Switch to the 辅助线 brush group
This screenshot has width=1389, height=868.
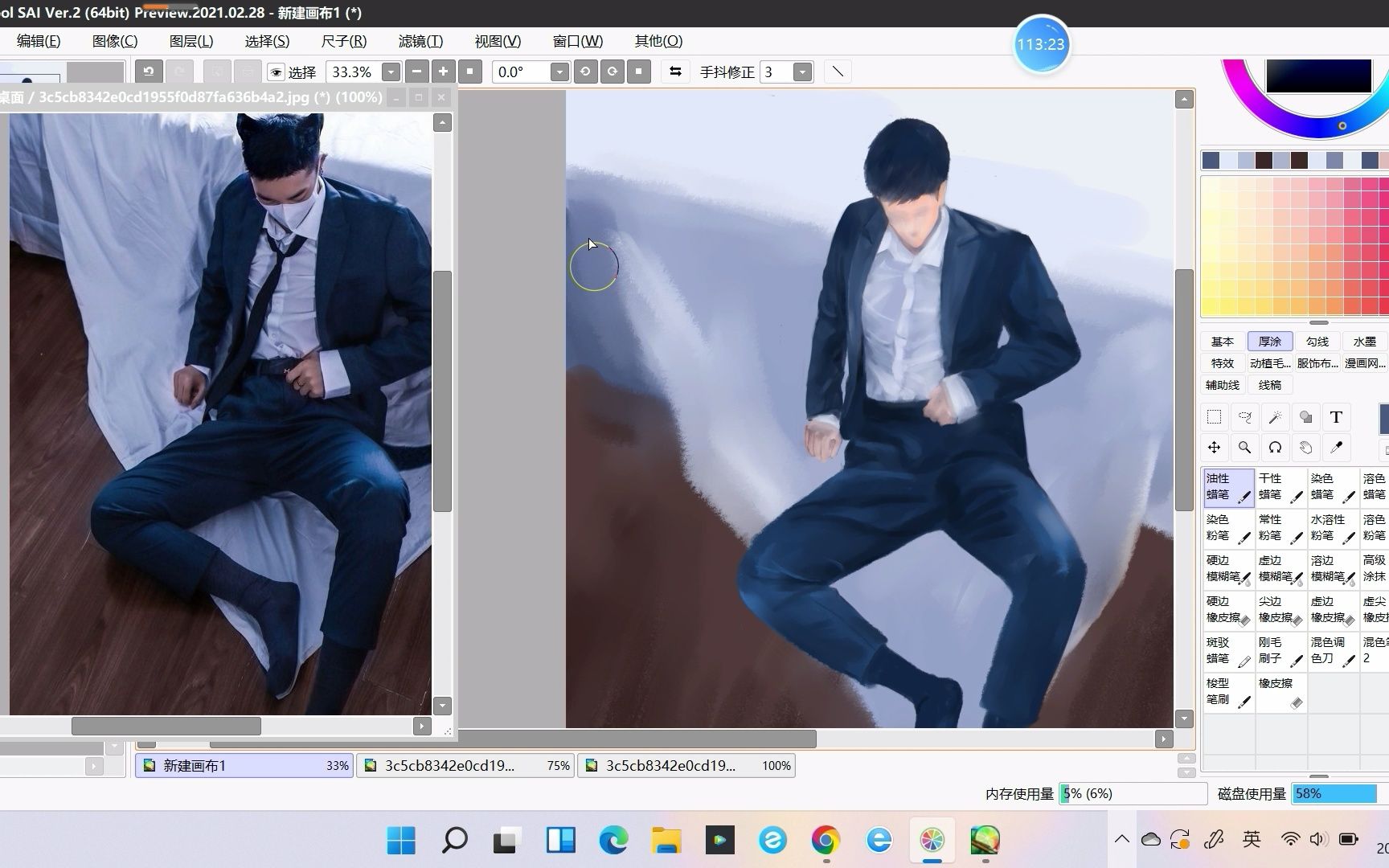(x=1223, y=385)
